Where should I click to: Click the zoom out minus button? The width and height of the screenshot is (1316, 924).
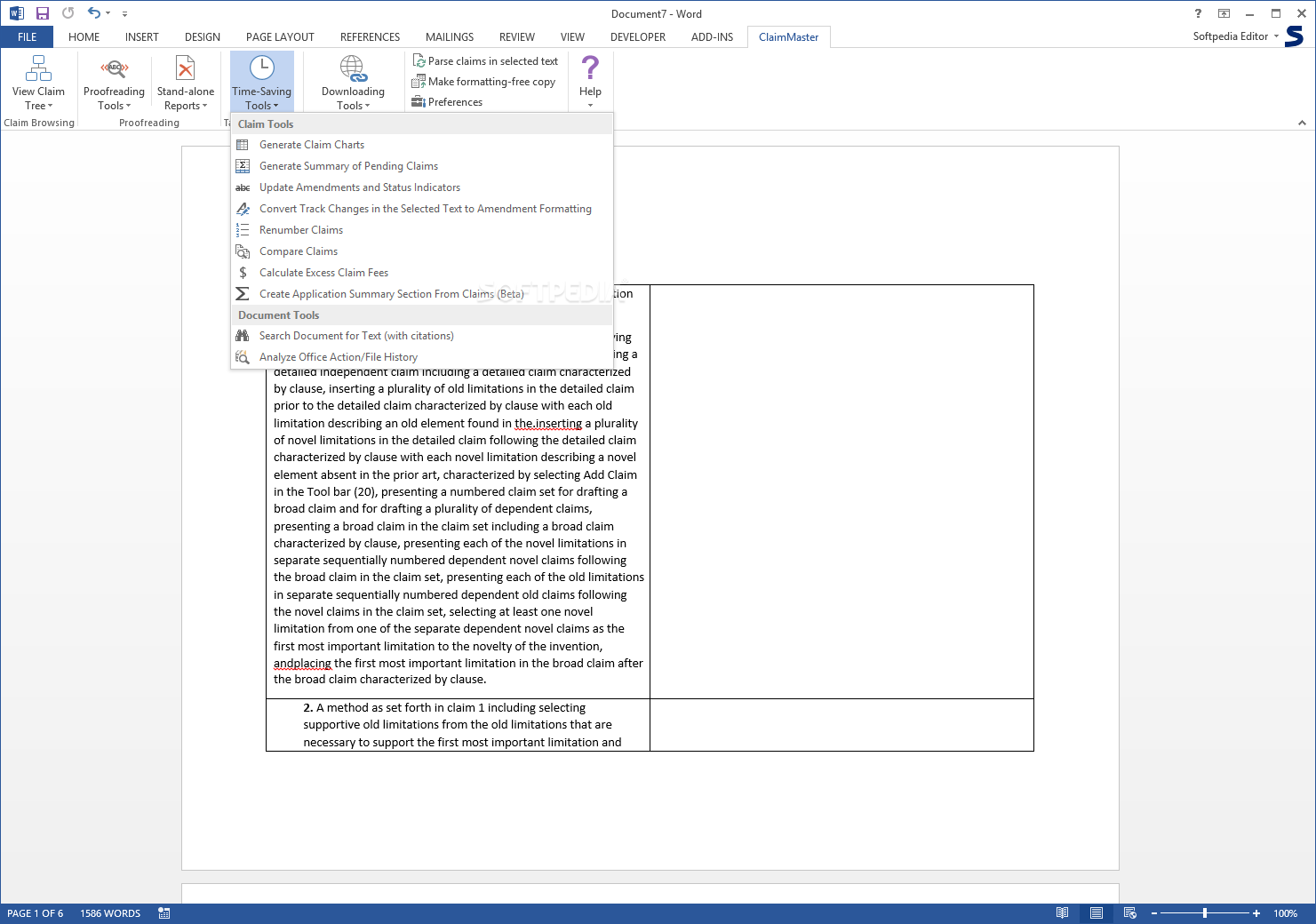pos(1154,913)
